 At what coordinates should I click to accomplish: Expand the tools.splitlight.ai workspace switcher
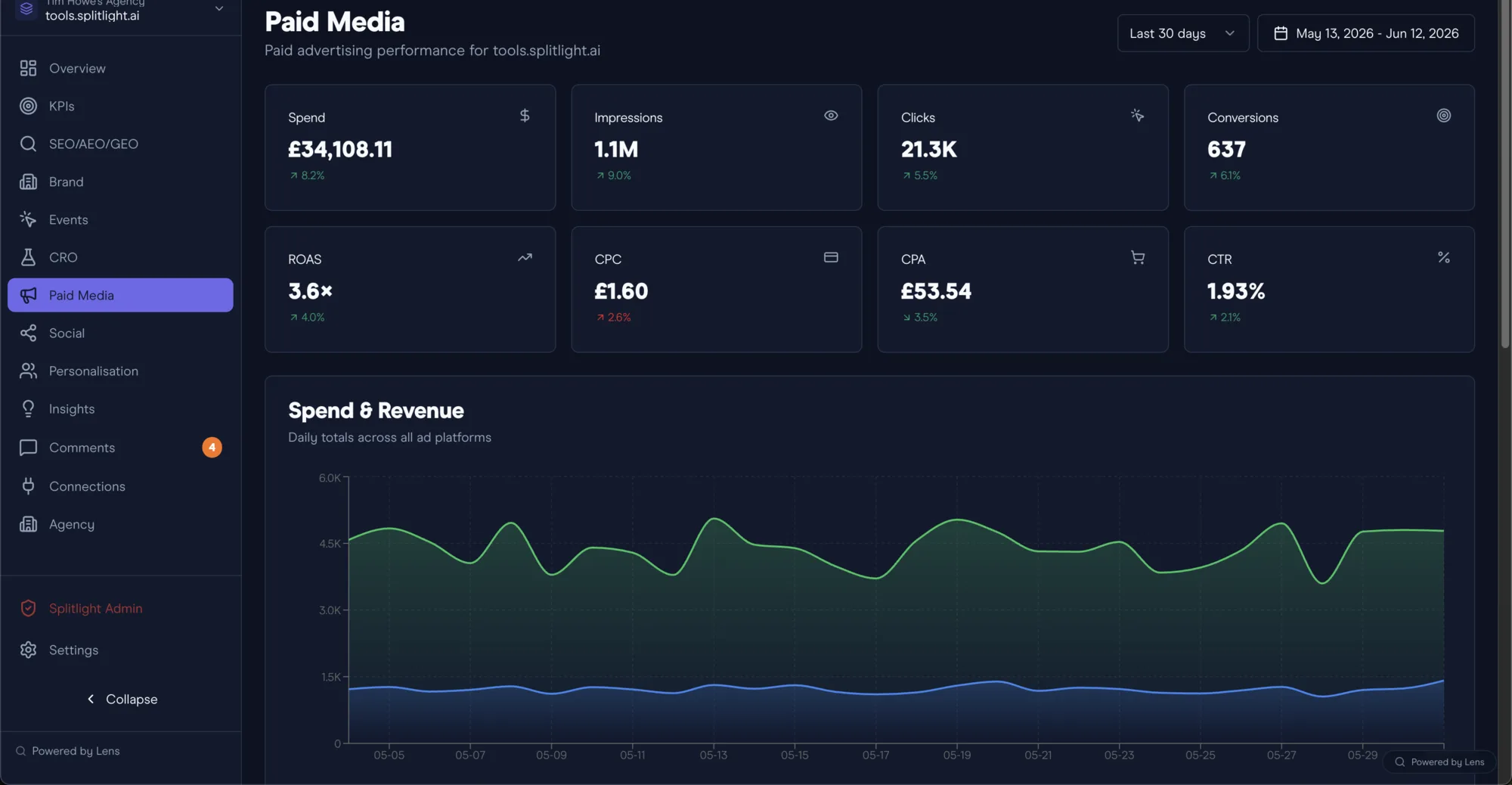[x=121, y=11]
